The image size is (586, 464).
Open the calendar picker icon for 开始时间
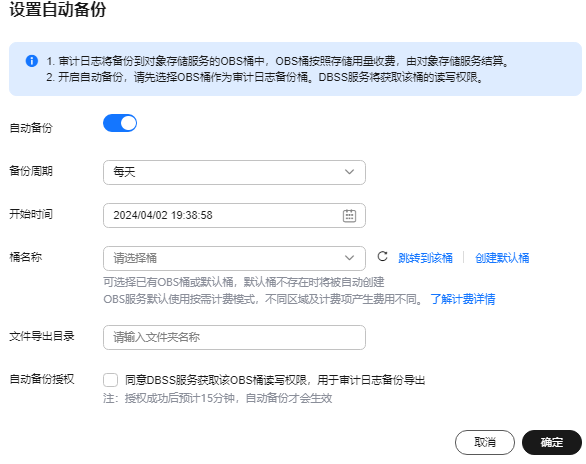click(x=349, y=216)
